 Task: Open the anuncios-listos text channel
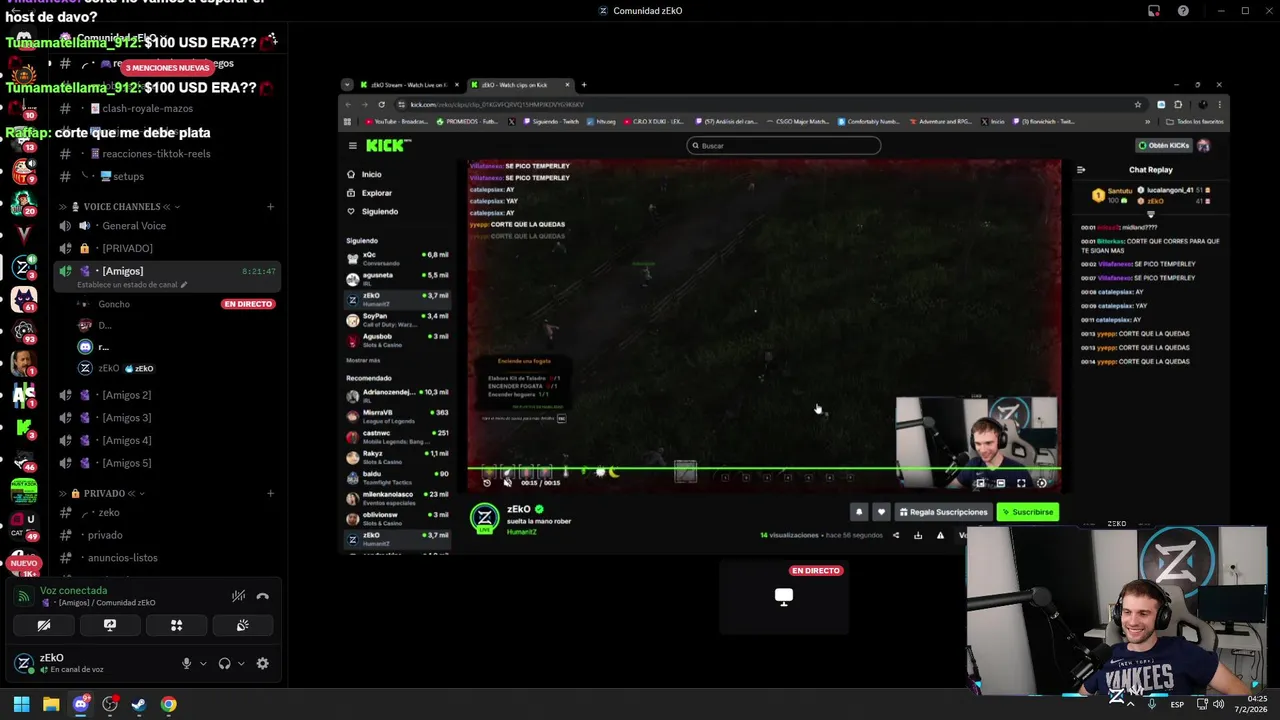click(122, 558)
